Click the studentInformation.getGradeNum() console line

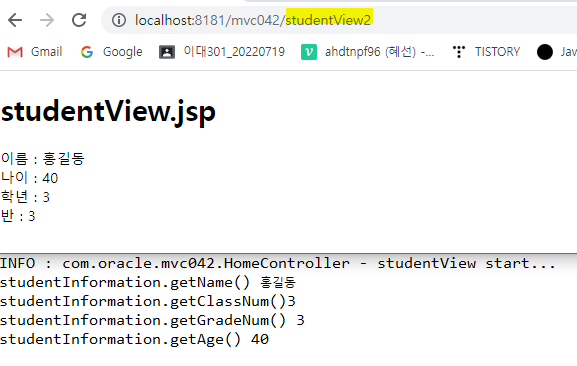pyautogui.click(x=152, y=320)
